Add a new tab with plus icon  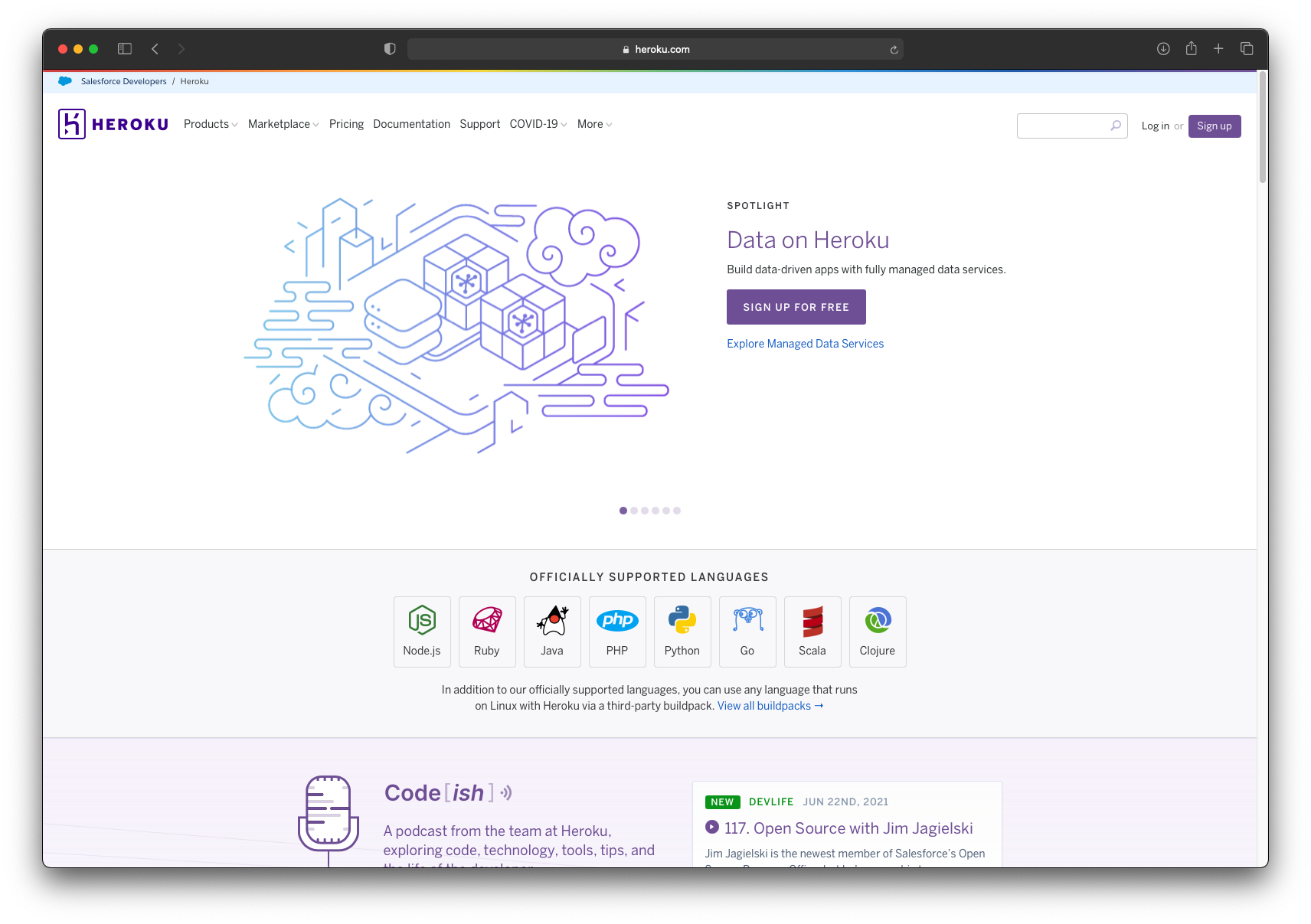tap(1218, 49)
